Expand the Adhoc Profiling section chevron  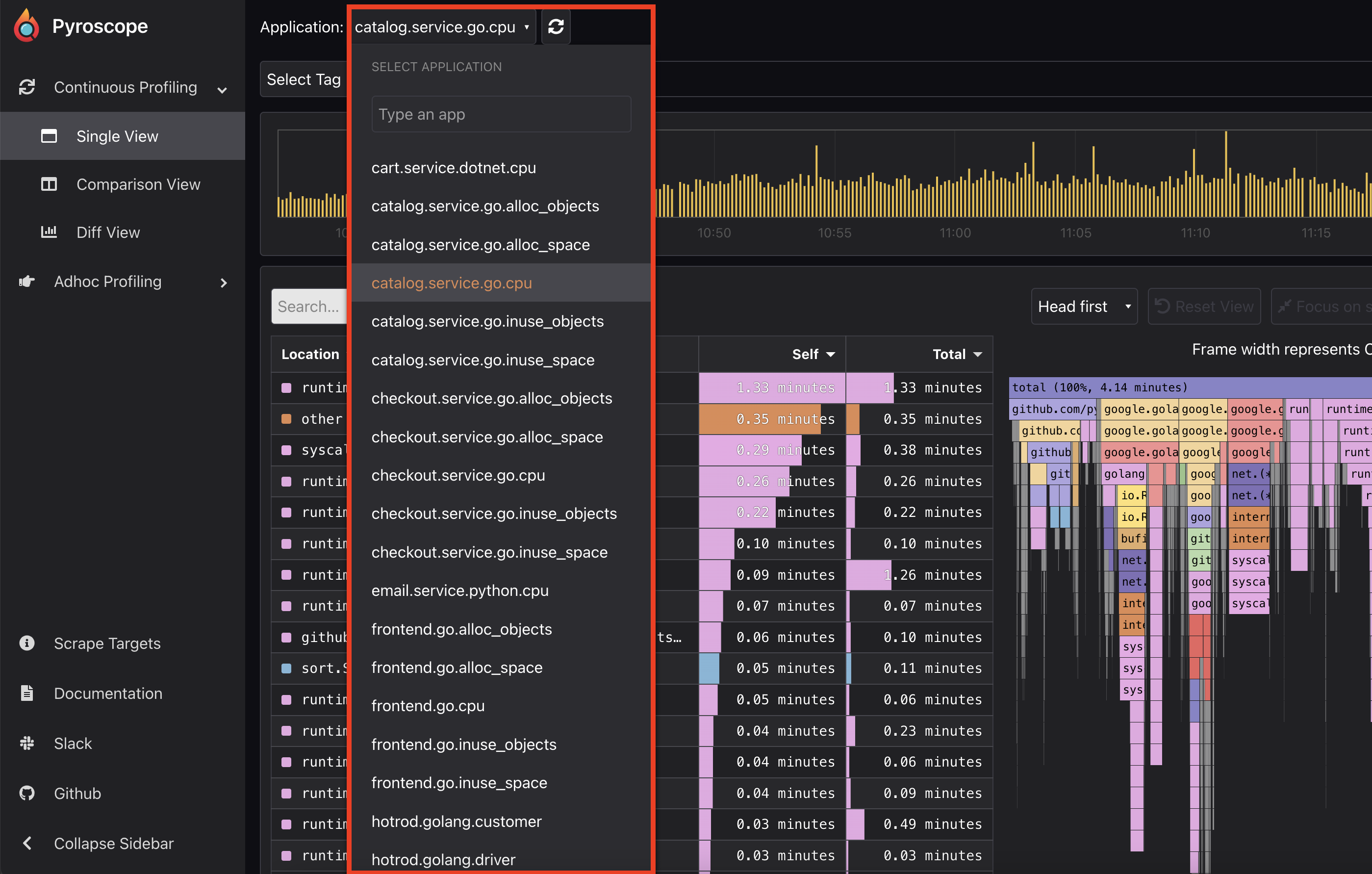[223, 282]
